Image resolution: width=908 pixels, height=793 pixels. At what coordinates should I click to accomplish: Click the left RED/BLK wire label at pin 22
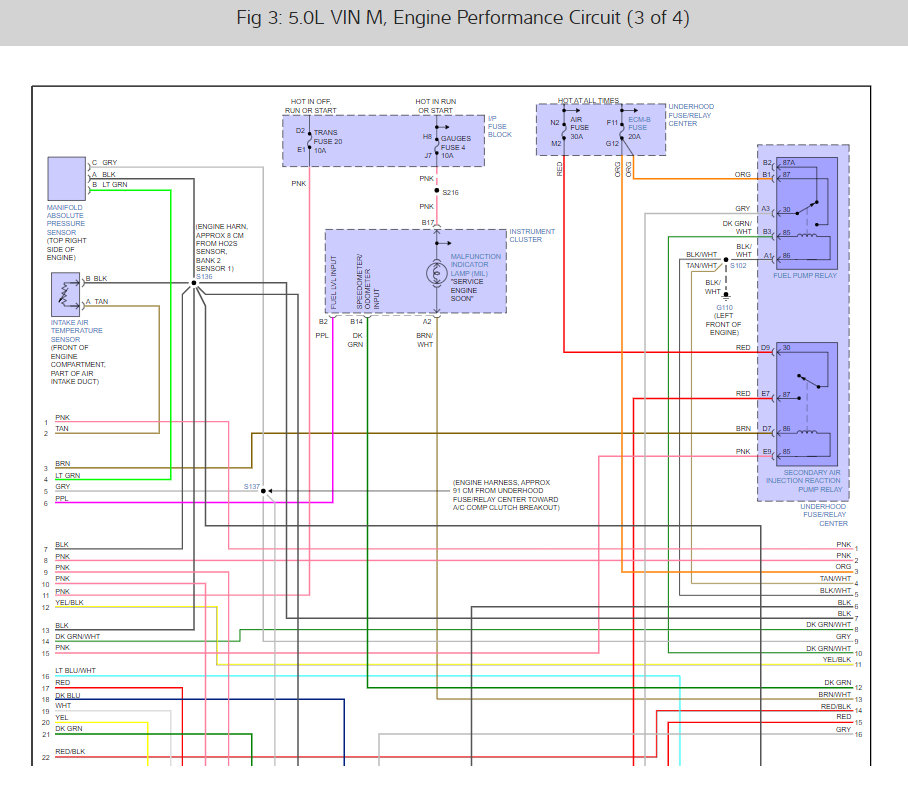(70, 752)
